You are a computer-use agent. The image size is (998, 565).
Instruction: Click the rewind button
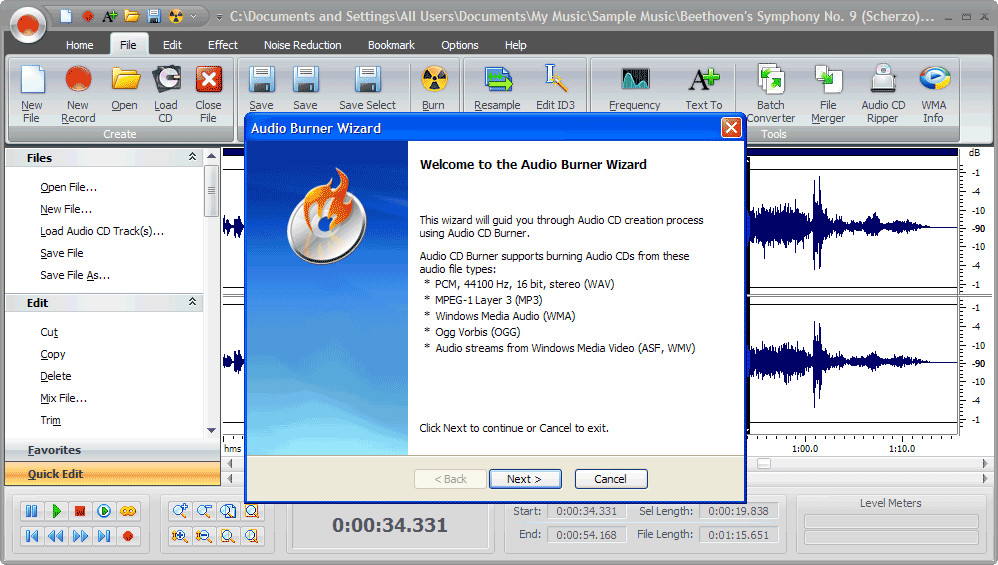click(x=56, y=536)
